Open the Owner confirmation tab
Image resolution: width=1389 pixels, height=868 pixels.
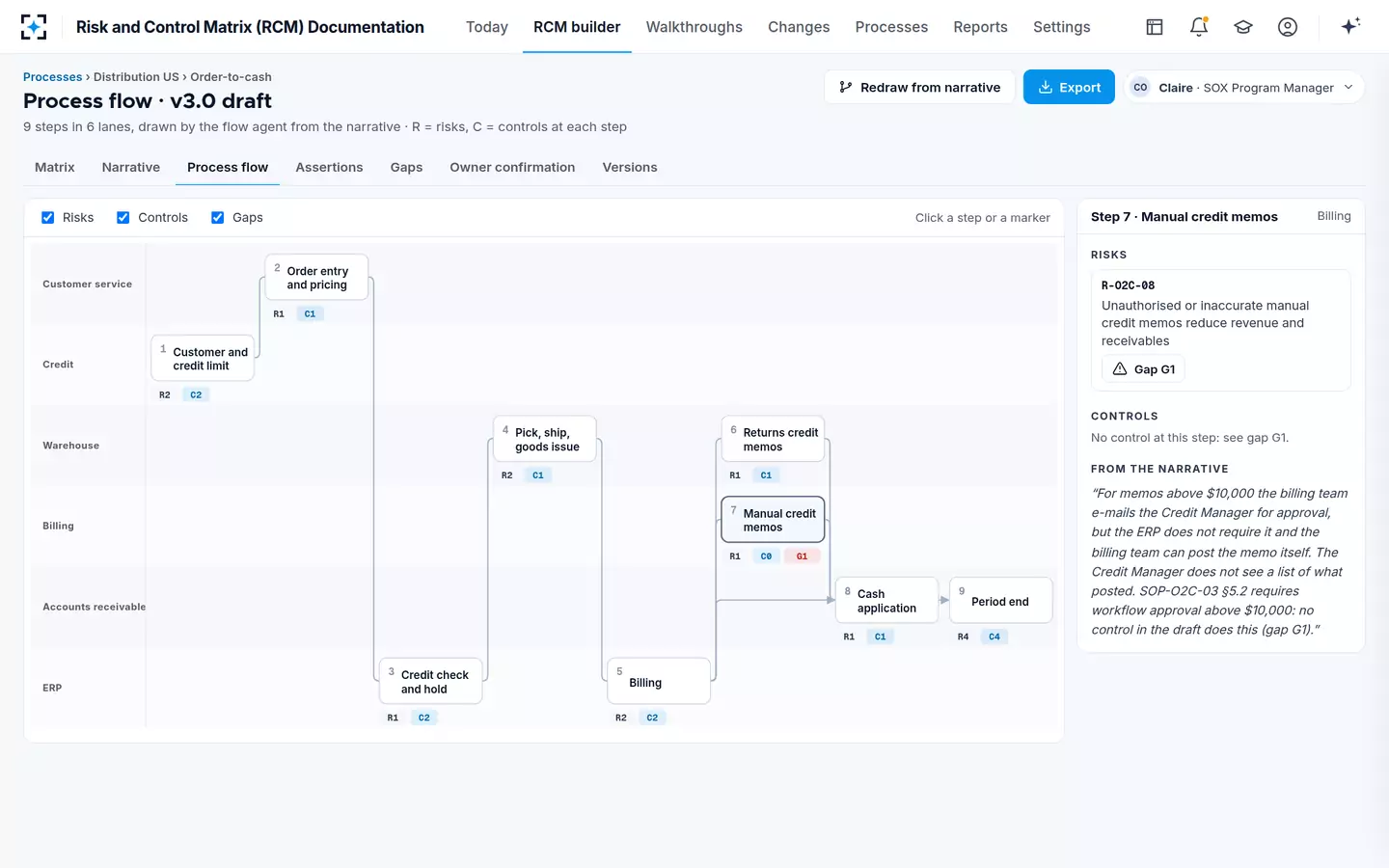[512, 167]
